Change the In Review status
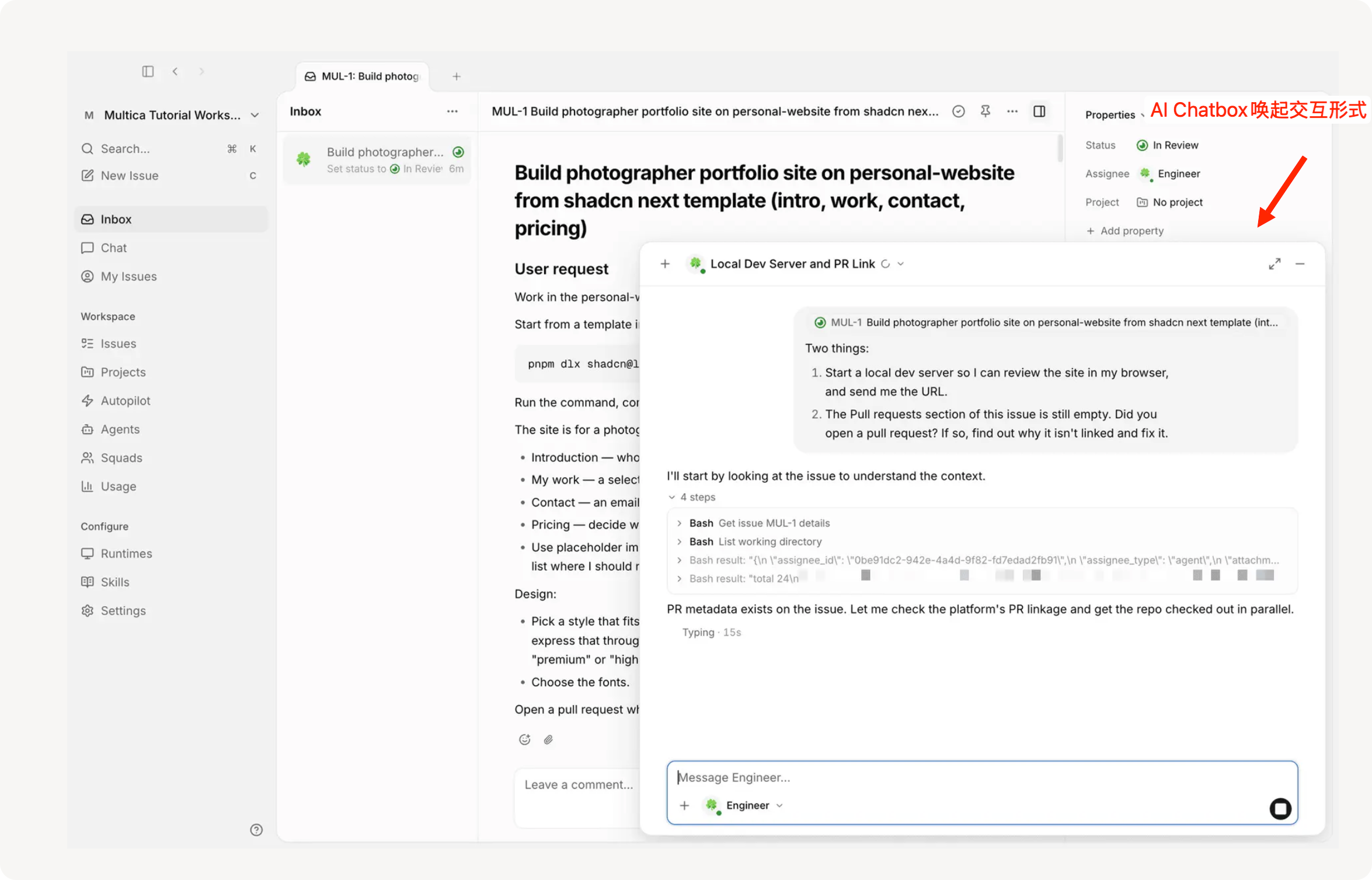This screenshot has height=880, width=1372. (x=1168, y=145)
